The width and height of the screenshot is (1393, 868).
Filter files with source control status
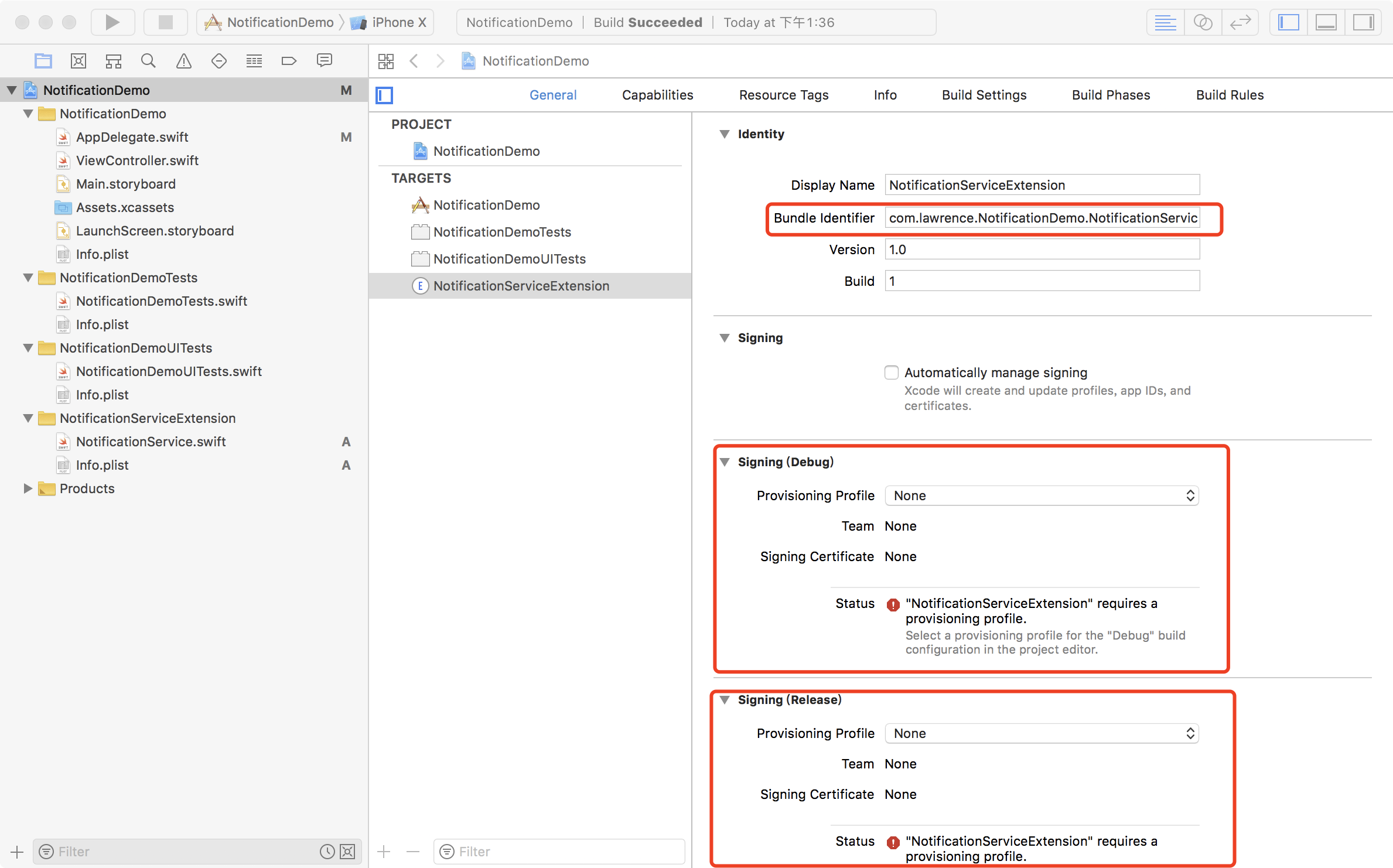coord(347,851)
